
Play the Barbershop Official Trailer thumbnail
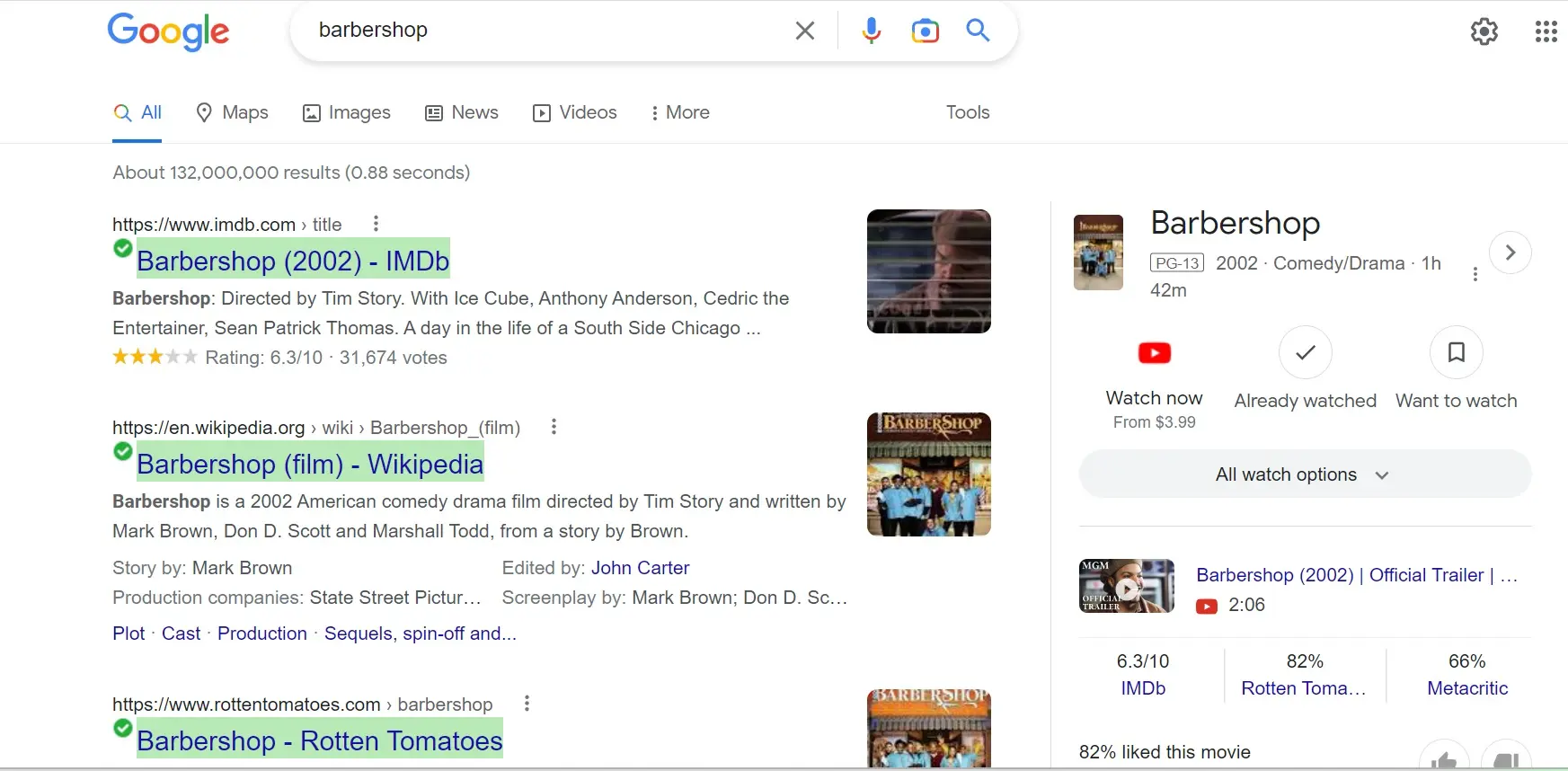point(1126,586)
